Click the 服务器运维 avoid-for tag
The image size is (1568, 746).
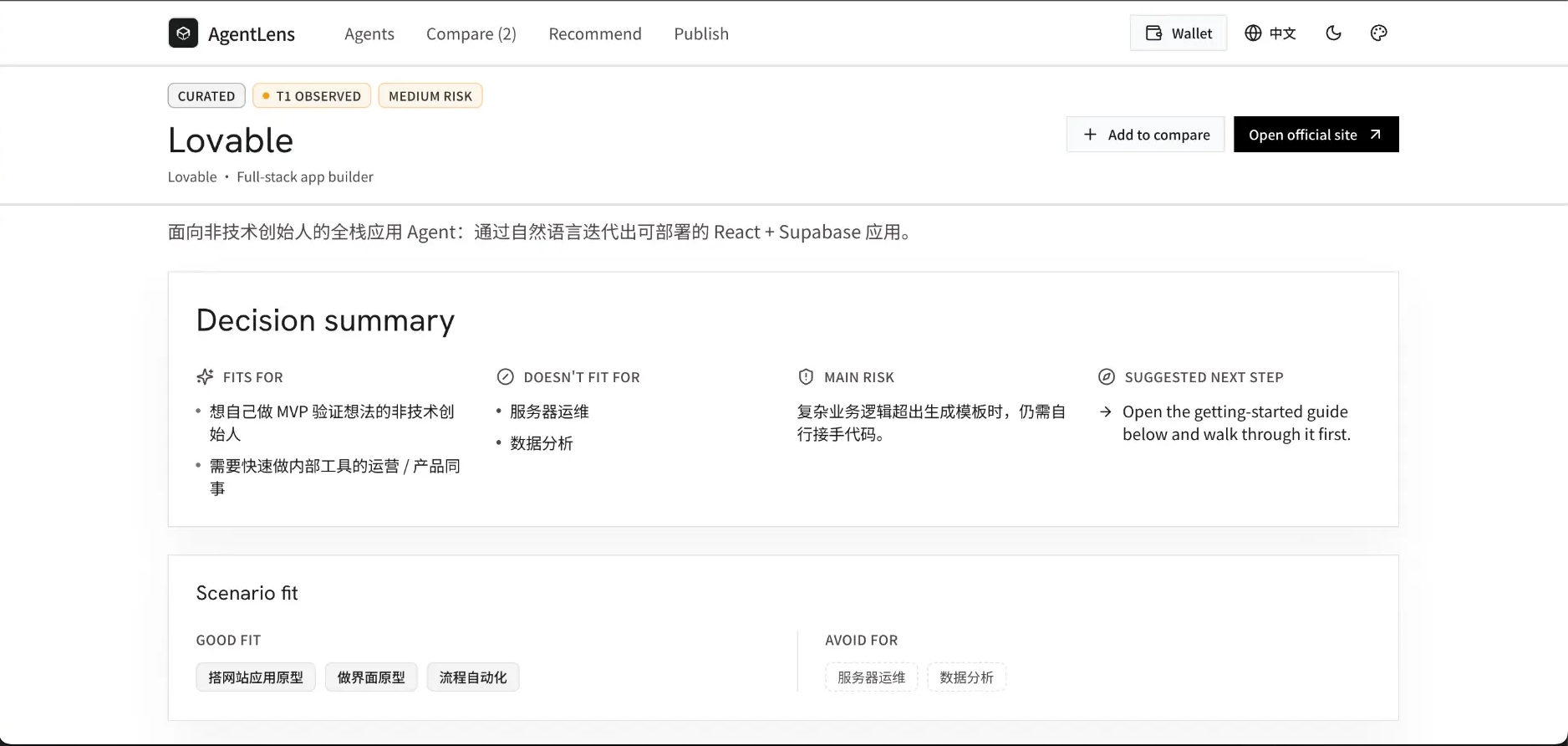(x=872, y=677)
